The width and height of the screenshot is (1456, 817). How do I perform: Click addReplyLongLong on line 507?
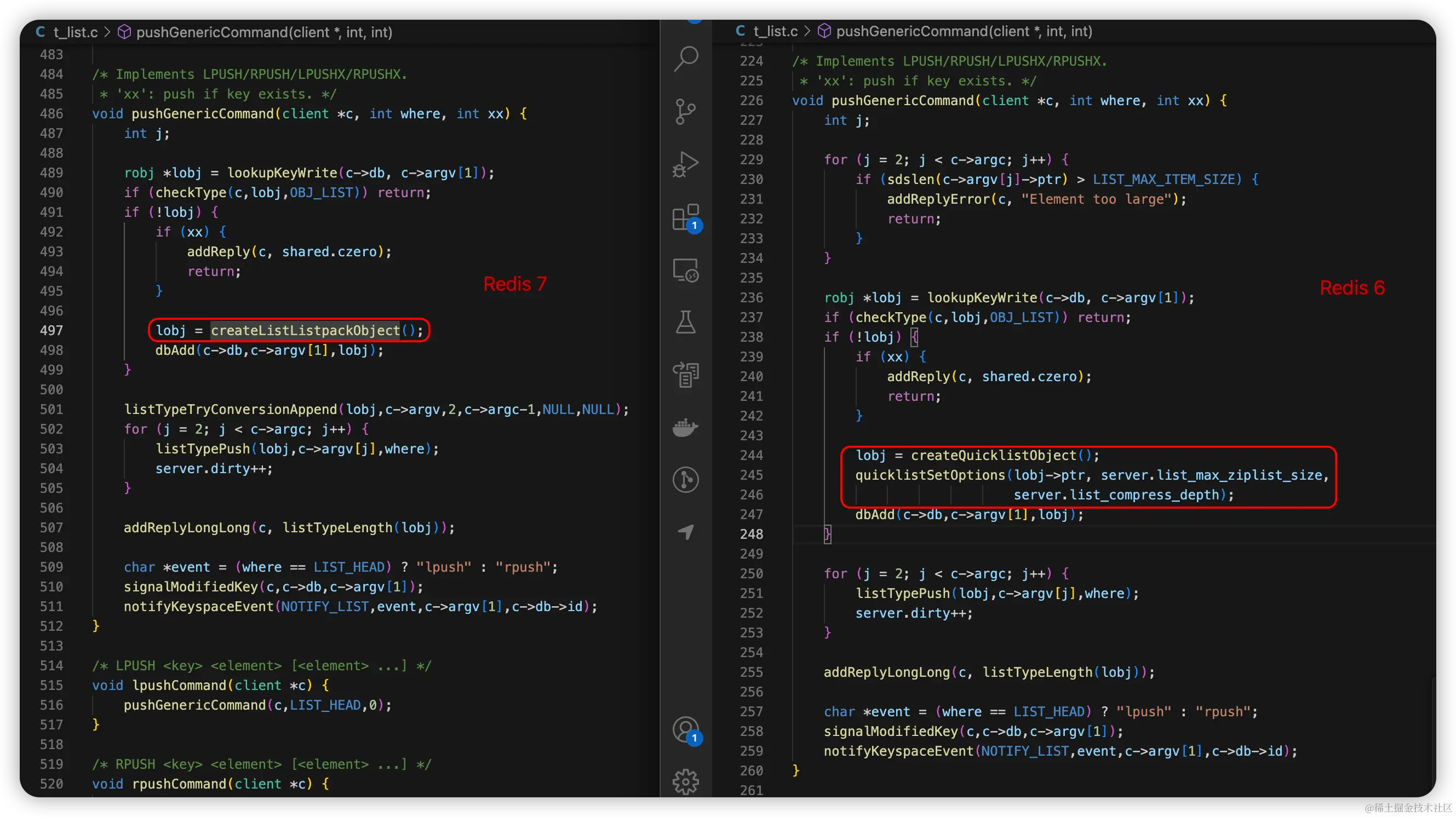[187, 528]
